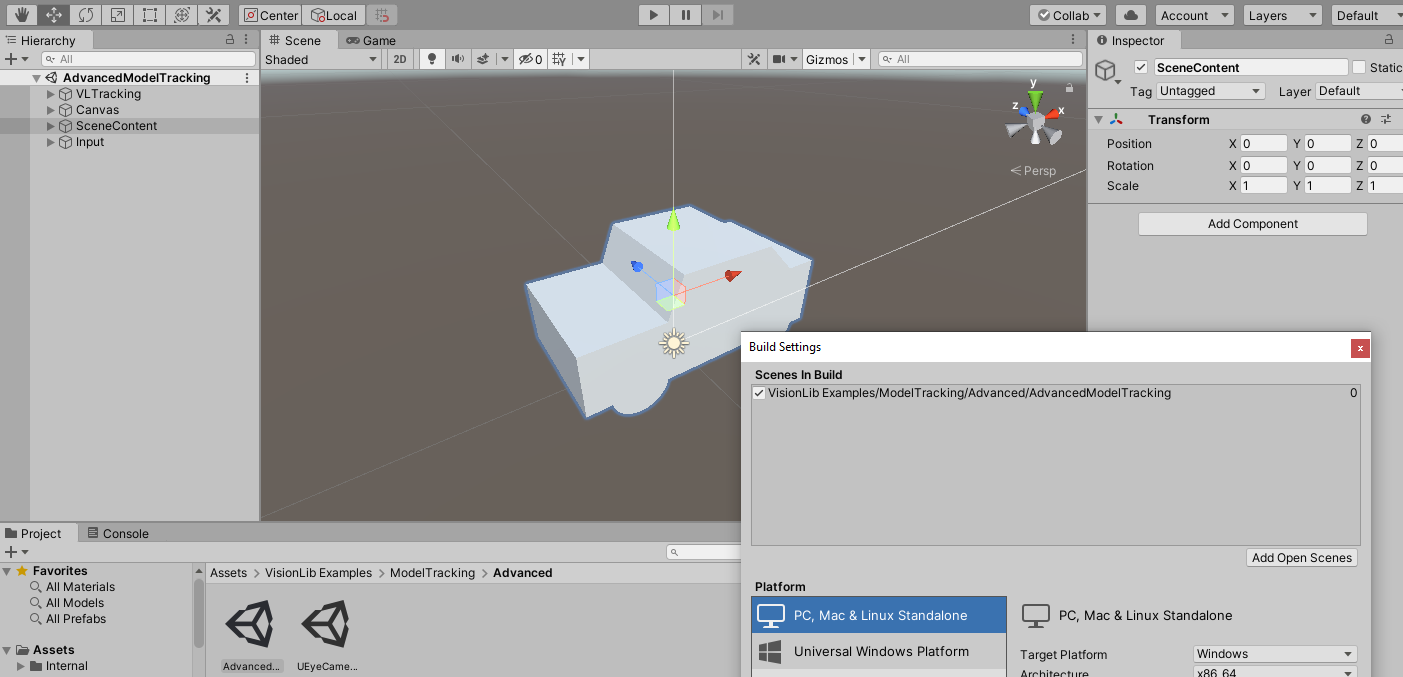
Task: Uncheck AdvancedModelTracking scene in build list
Action: click(x=759, y=393)
